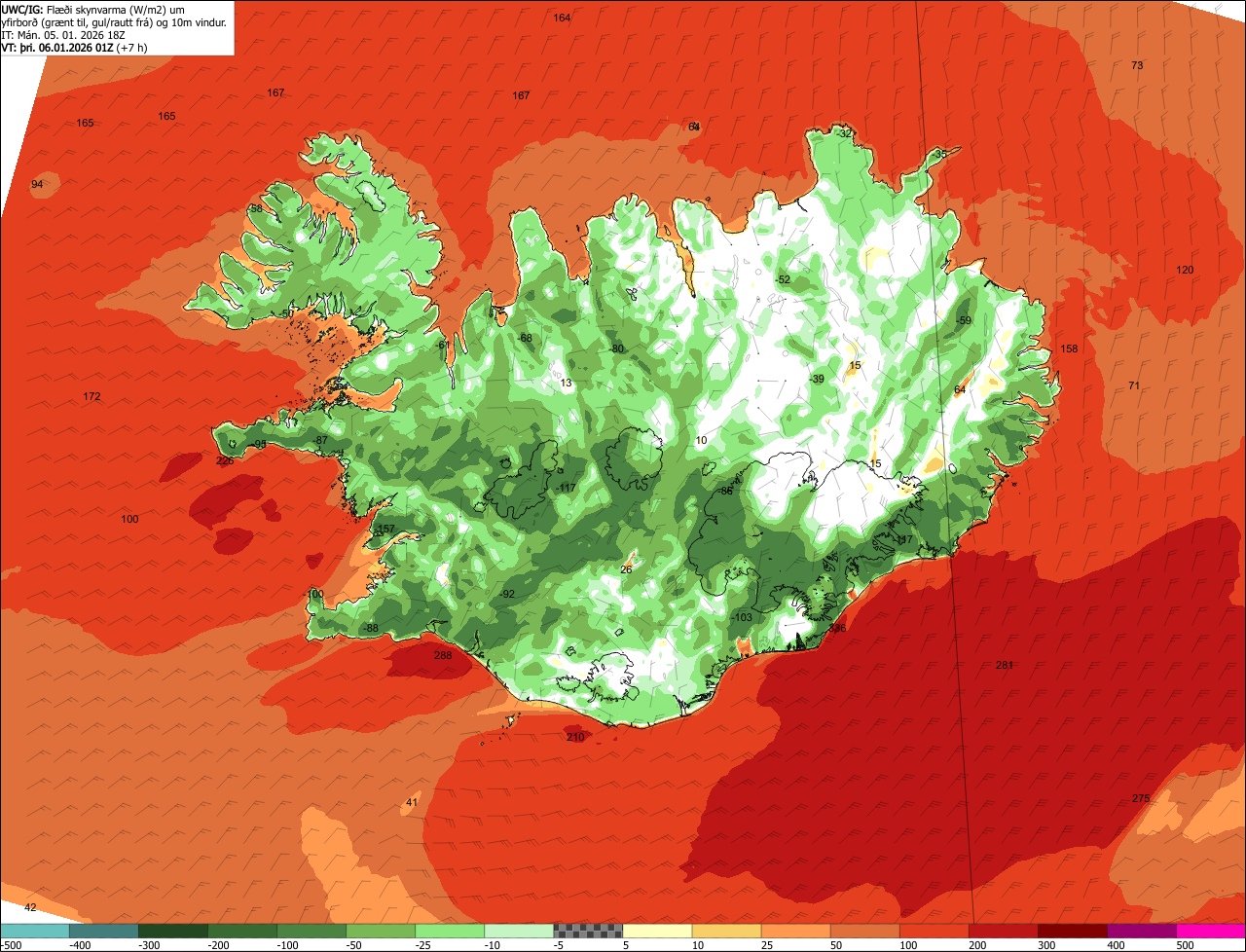
Task: Click the 35 value on the map
Action: pos(940,154)
